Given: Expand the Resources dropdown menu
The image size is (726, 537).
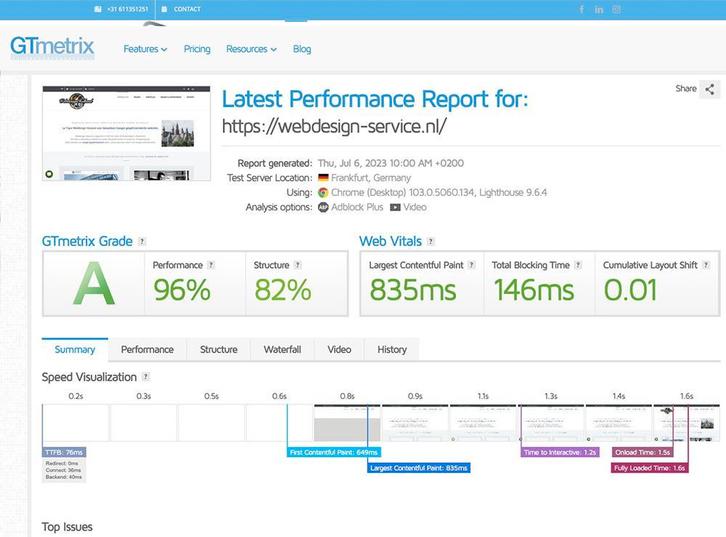Looking at the screenshot, I should [251, 49].
